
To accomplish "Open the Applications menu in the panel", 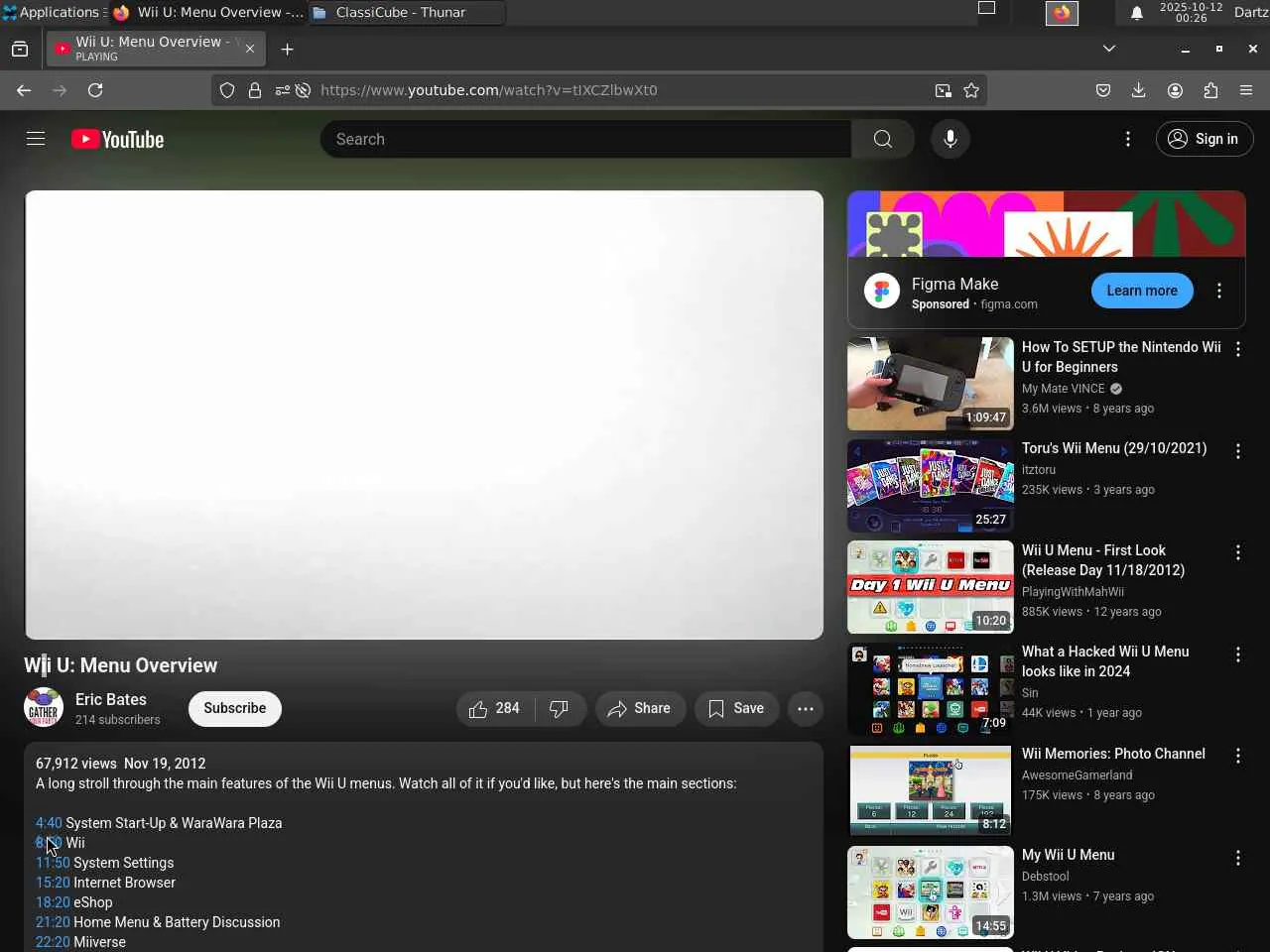I will point(53,13).
